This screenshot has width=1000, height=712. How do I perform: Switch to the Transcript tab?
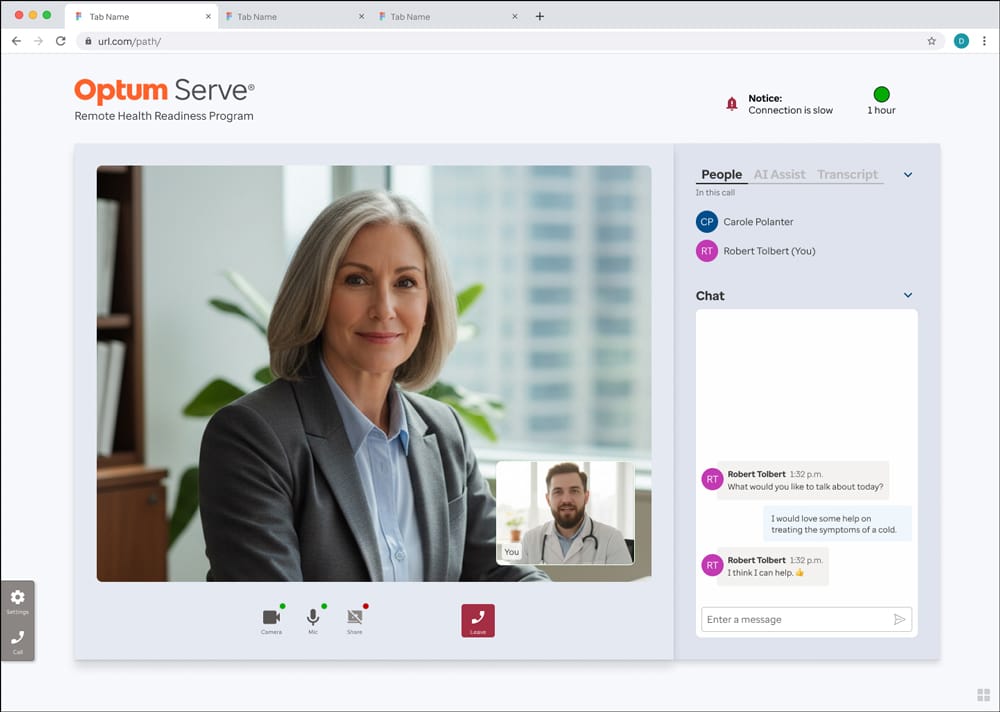point(847,175)
